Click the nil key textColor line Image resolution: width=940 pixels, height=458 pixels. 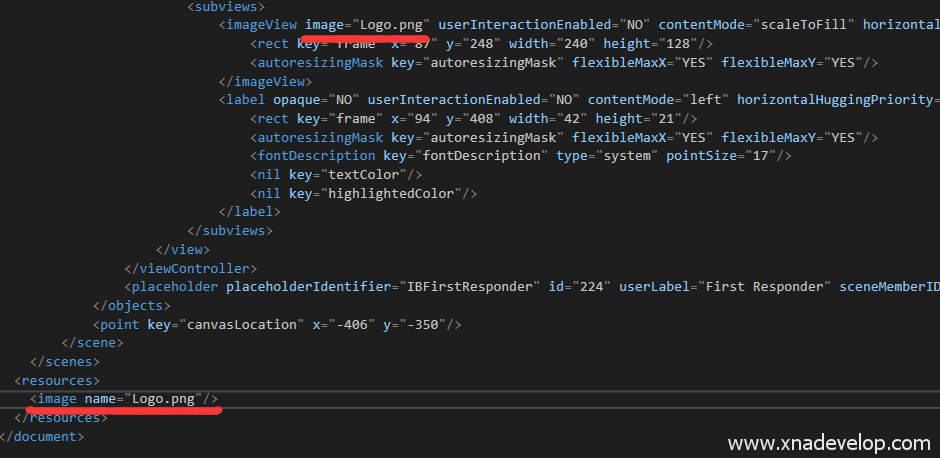coord(324,175)
